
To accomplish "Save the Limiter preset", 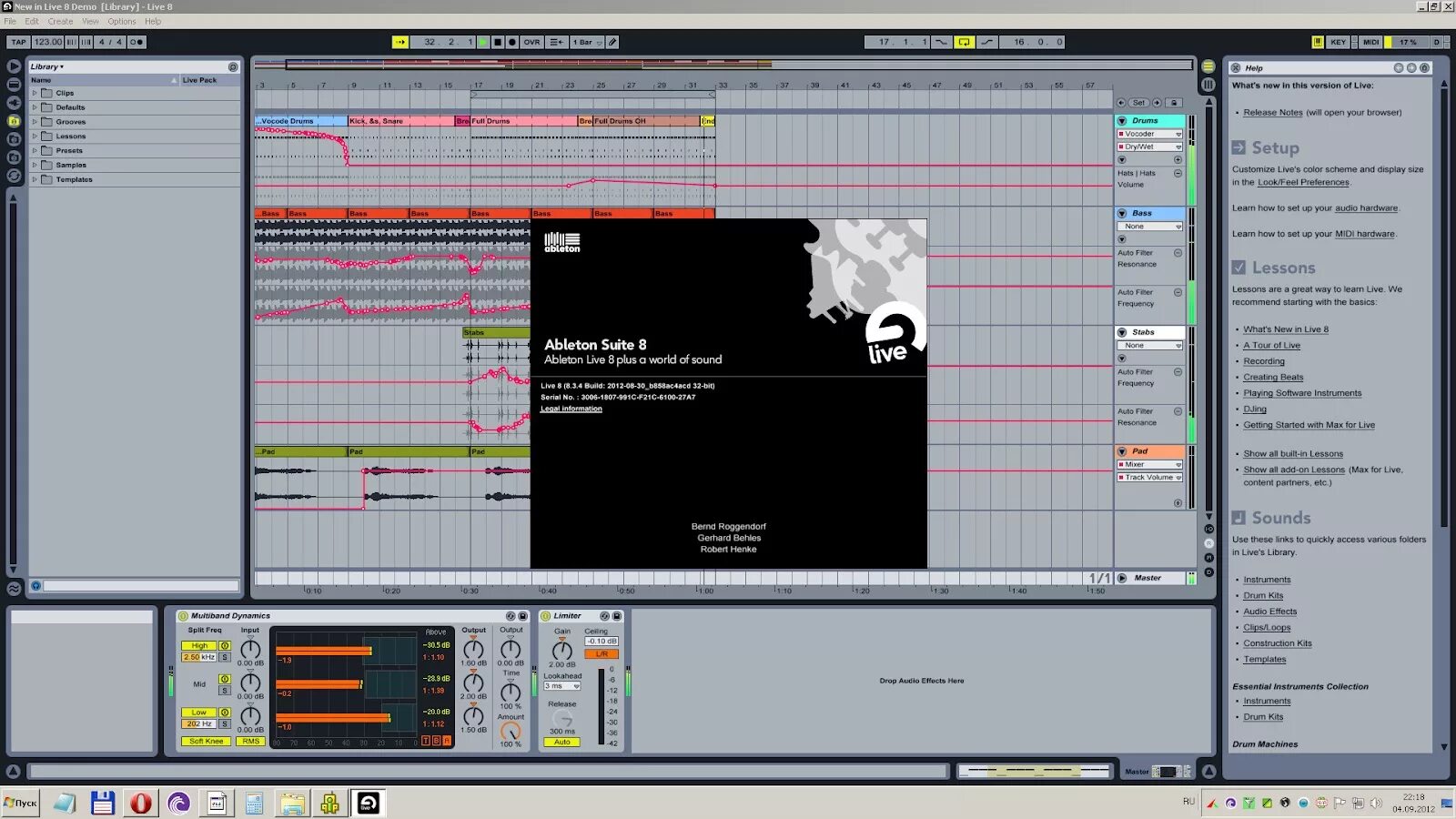I will point(617,616).
